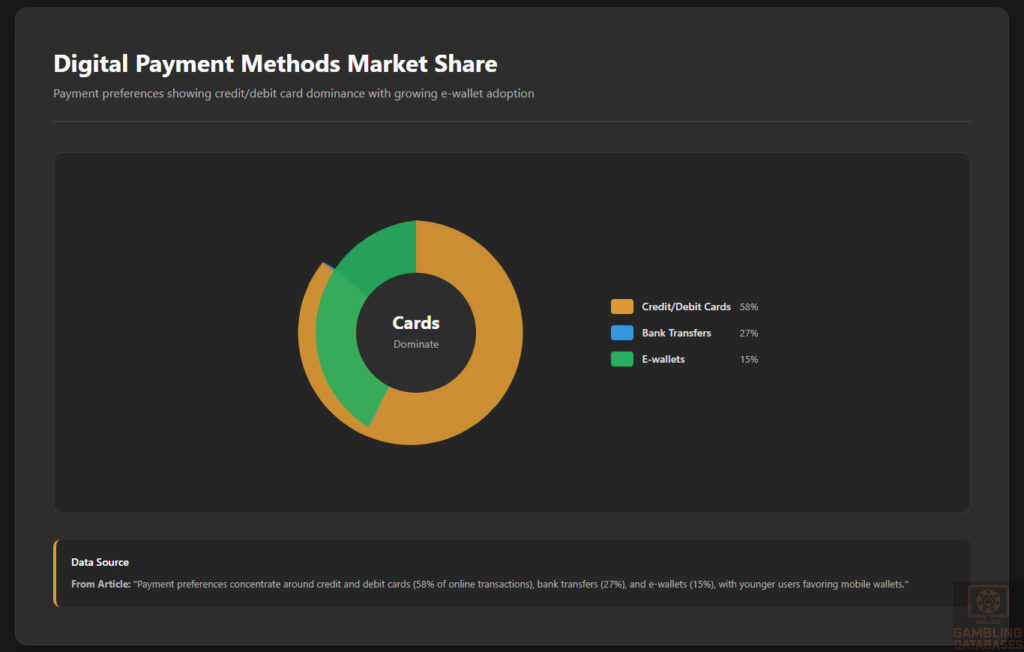Image resolution: width=1024 pixels, height=652 pixels.
Task: Click the Cards center label in the donut
Action: [416, 322]
